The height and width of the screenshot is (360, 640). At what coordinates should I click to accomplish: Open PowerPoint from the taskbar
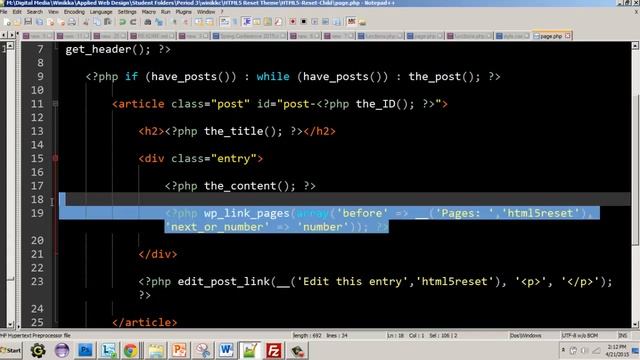179,350
